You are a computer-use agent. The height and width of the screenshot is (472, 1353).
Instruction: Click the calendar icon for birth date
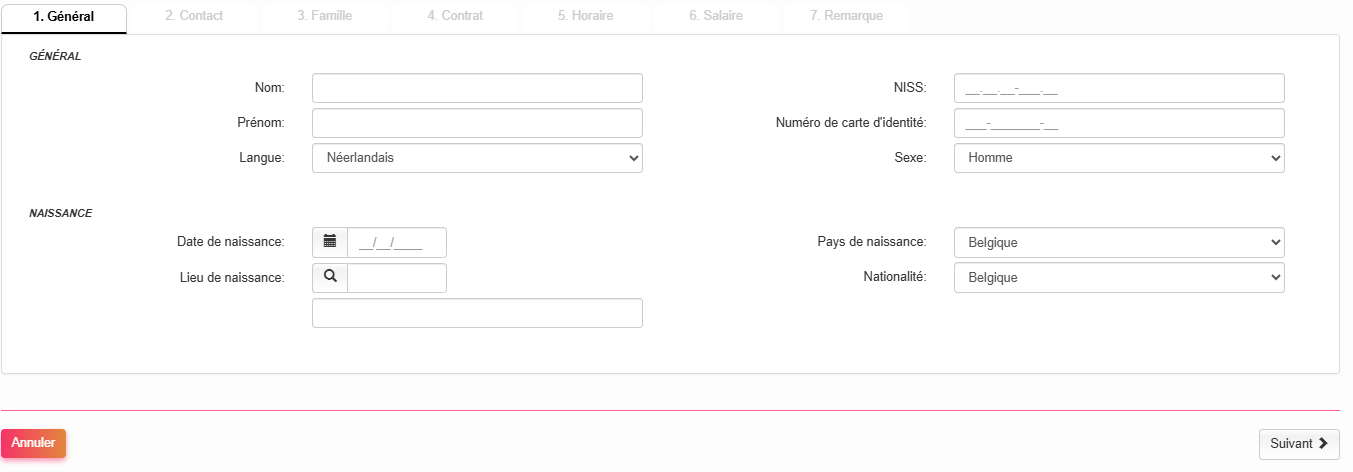330,243
